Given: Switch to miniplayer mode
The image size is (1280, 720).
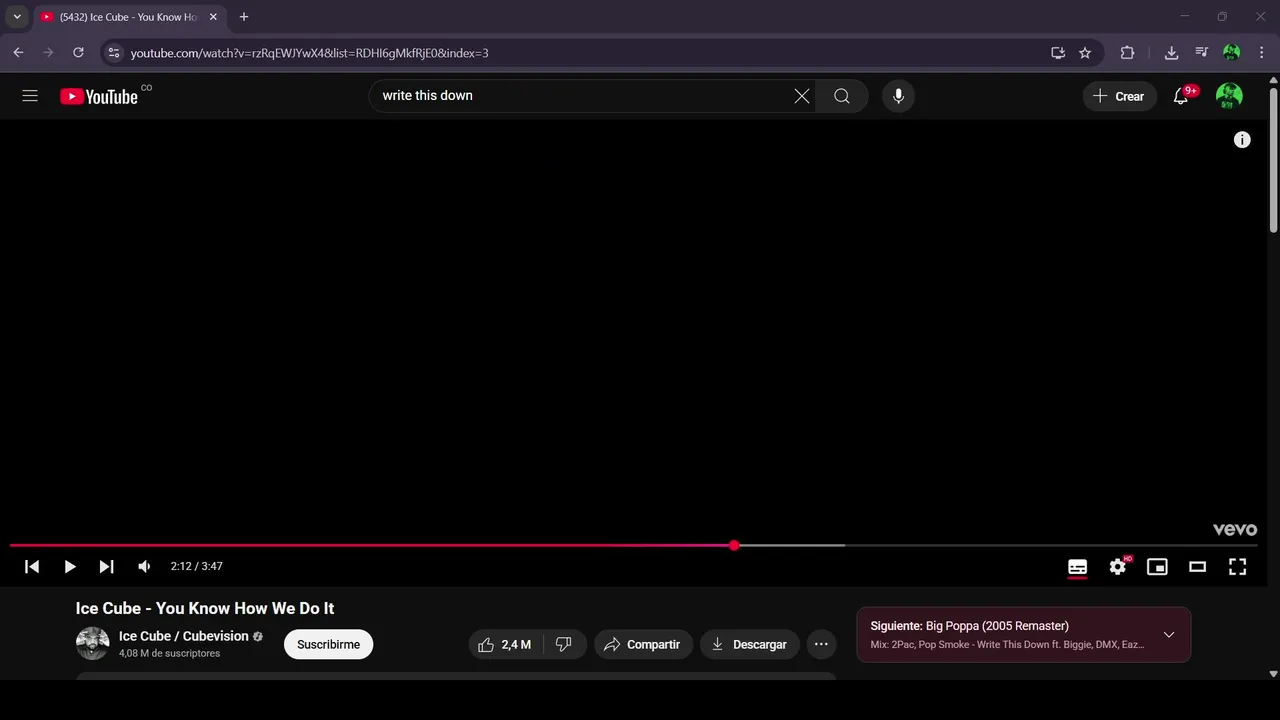Looking at the screenshot, I should click(x=1157, y=567).
